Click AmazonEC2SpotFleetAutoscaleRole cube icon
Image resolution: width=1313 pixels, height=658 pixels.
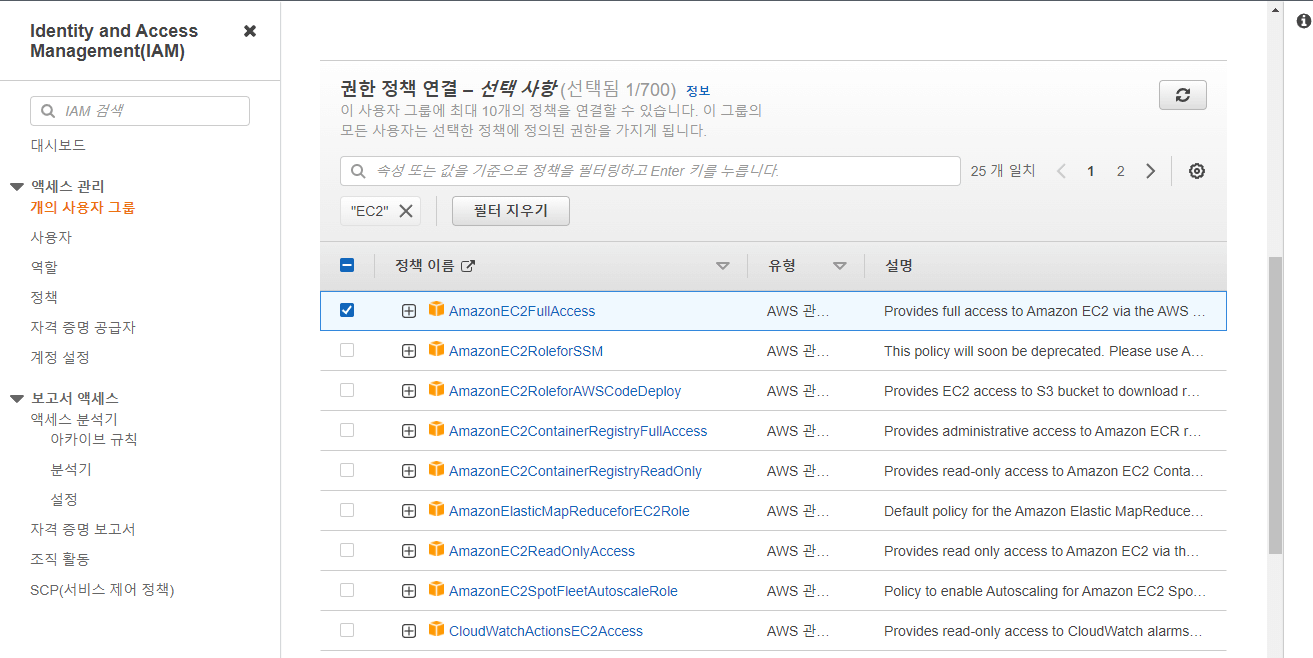pyautogui.click(x=436, y=589)
